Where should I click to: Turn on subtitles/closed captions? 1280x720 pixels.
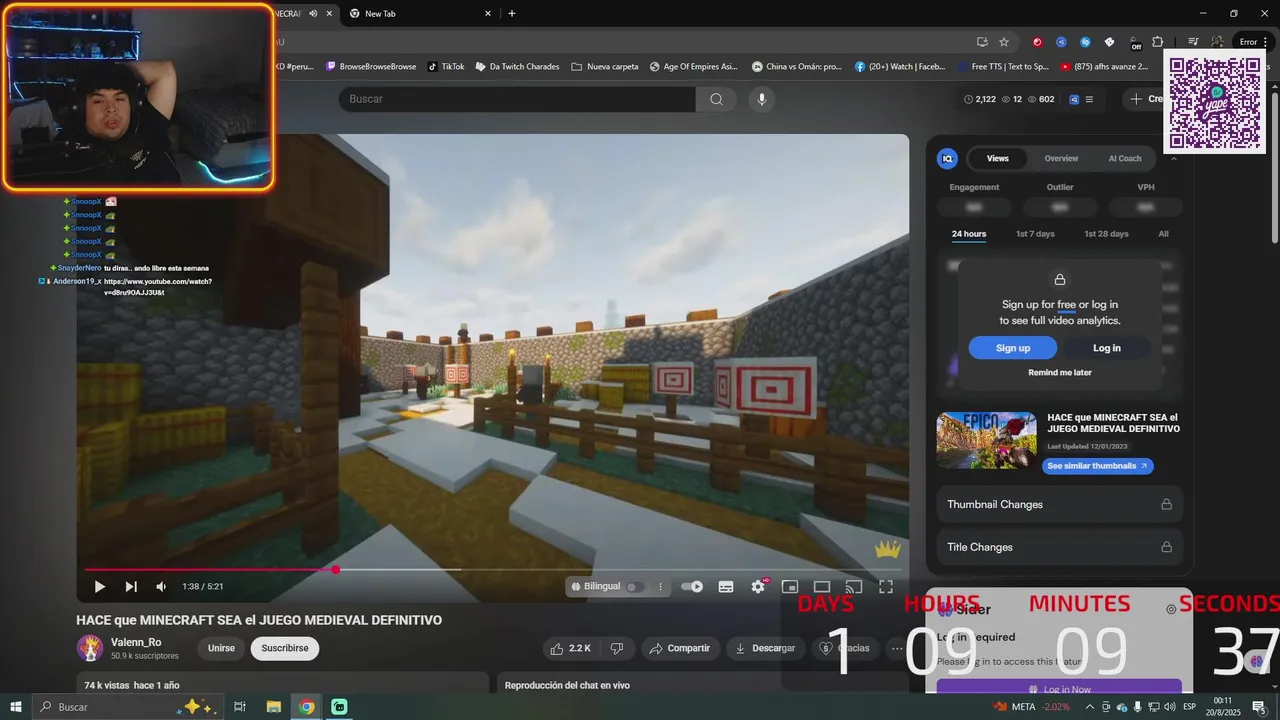point(726,587)
